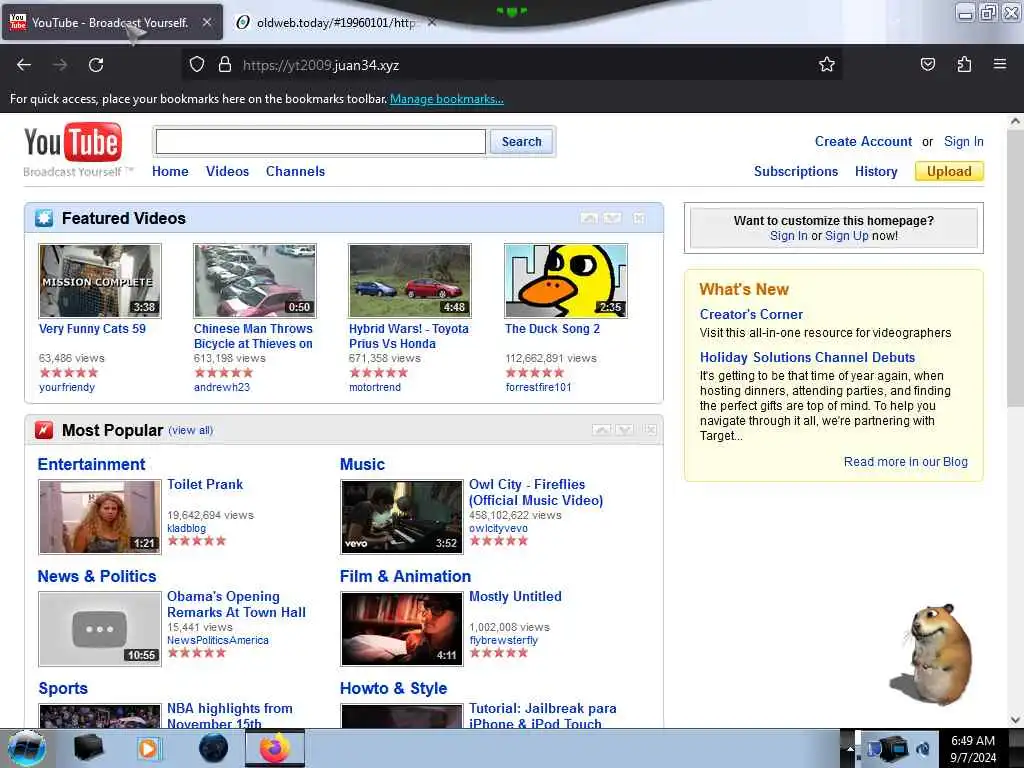The image size is (1024, 768).
Task: Open the Mostly Untitled video title
Action: pyautogui.click(x=515, y=596)
